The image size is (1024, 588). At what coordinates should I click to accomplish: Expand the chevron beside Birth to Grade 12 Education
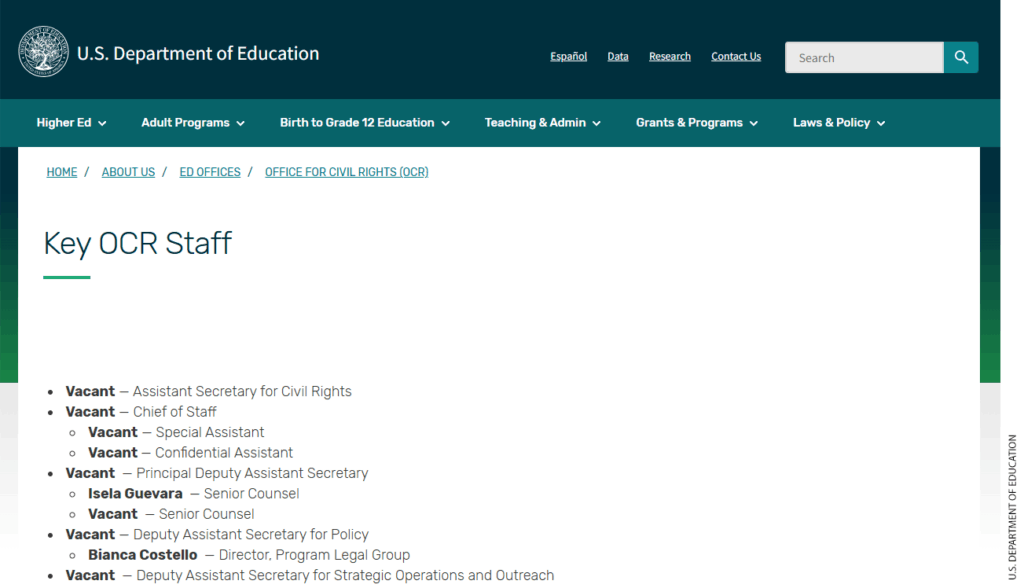tap(445, 123)
